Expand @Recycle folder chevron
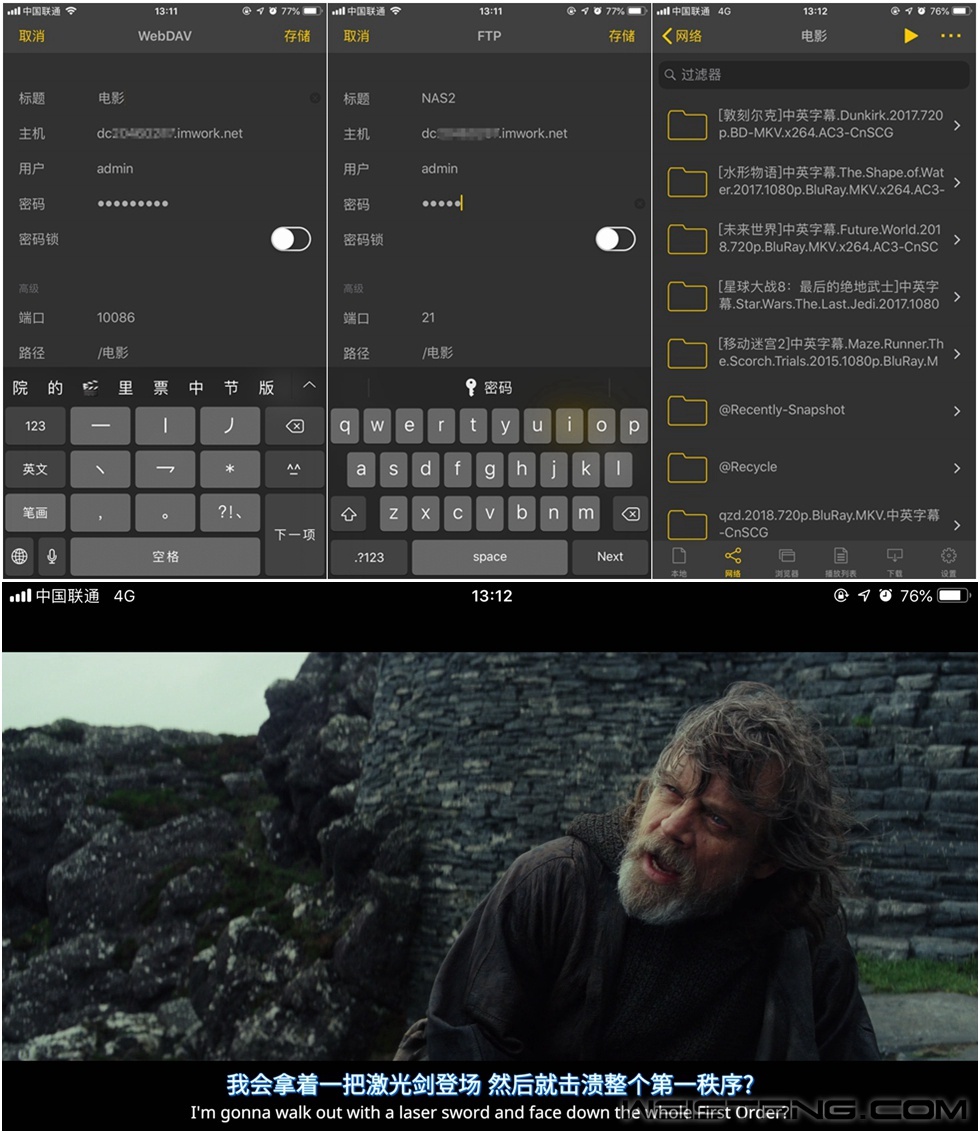The width and height of the screenshot is (980, 1133). 957,468
